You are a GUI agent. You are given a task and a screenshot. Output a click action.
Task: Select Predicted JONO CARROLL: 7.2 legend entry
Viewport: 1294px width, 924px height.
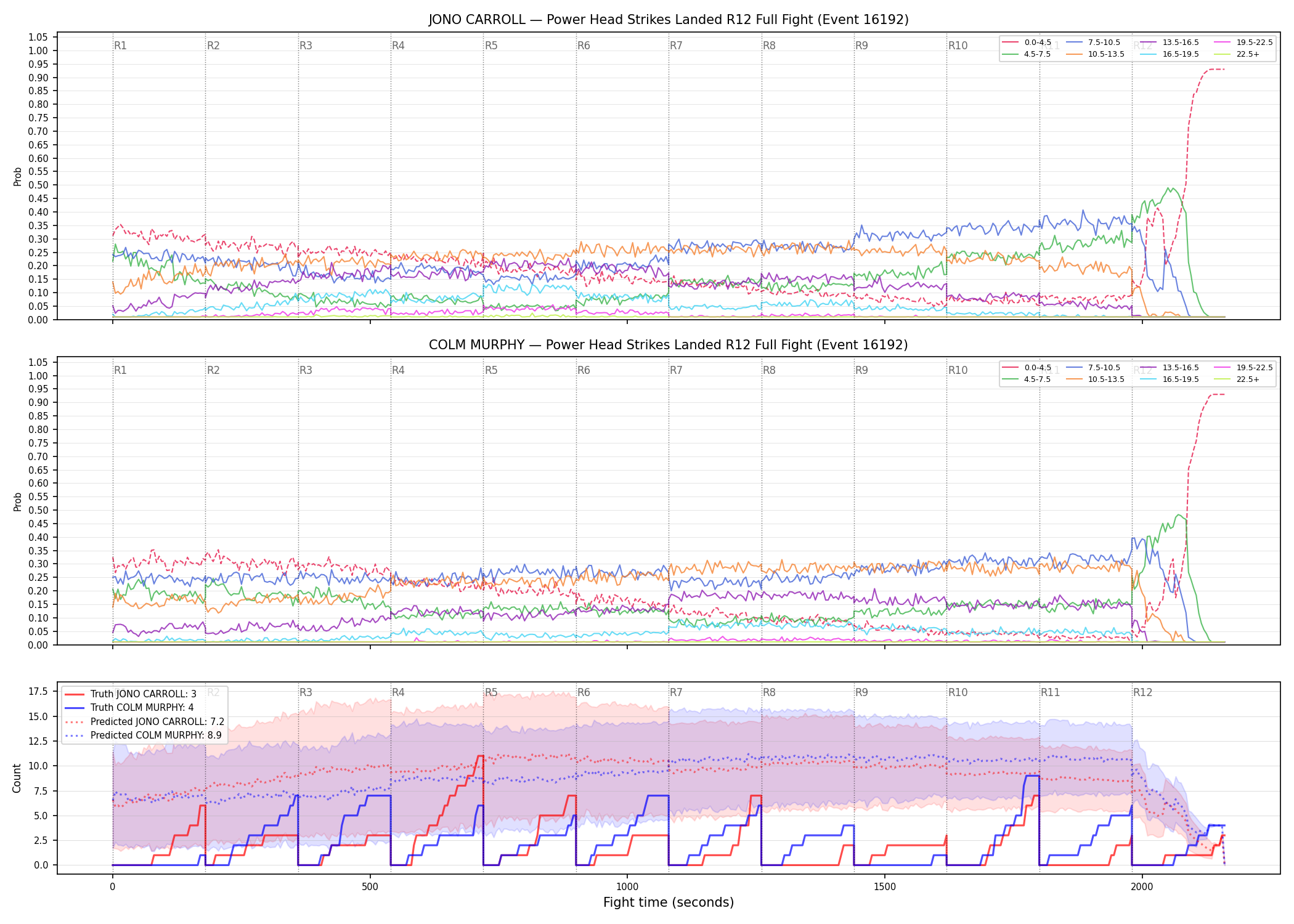pyautogui.click(x=145, y=722)
